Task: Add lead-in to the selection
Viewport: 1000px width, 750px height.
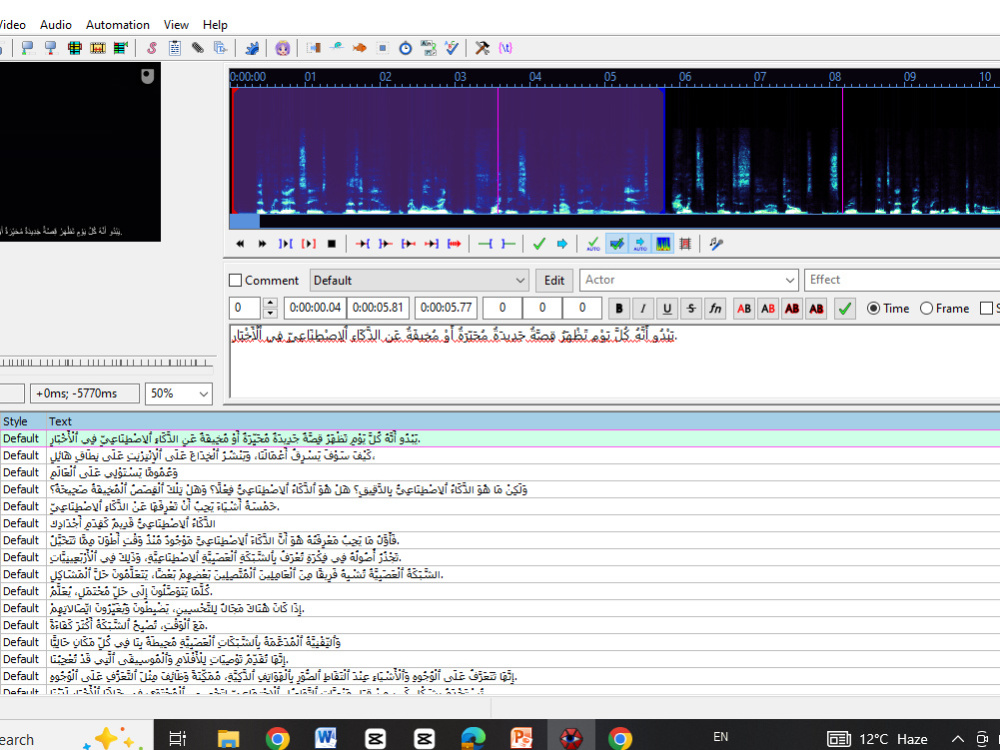Action: point(485,244)
